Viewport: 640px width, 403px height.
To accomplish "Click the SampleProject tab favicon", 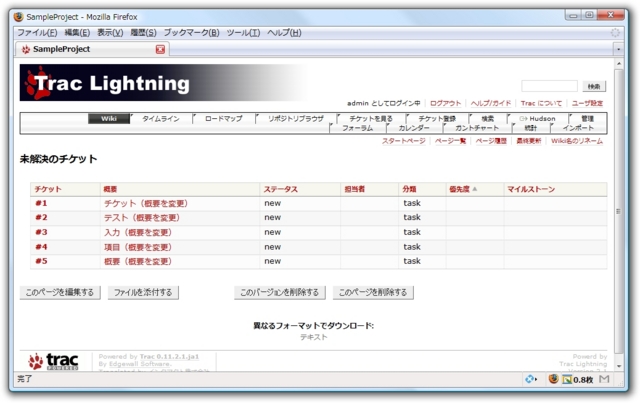I will (26, 49).
